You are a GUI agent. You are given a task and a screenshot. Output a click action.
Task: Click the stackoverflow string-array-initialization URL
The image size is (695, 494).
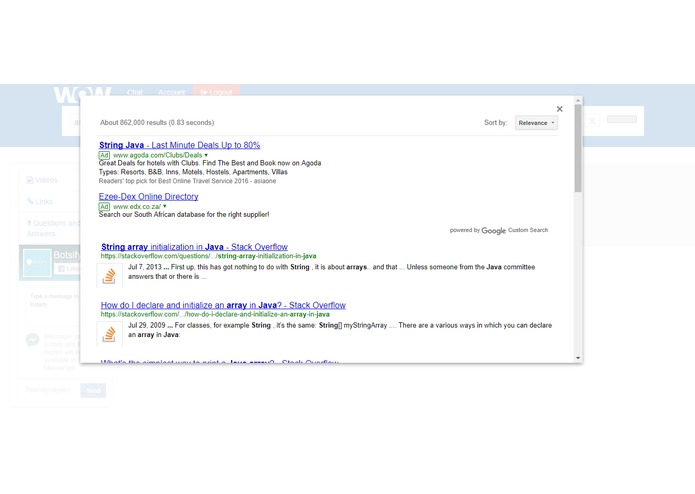pyautogui.click(x=208, y=256)
